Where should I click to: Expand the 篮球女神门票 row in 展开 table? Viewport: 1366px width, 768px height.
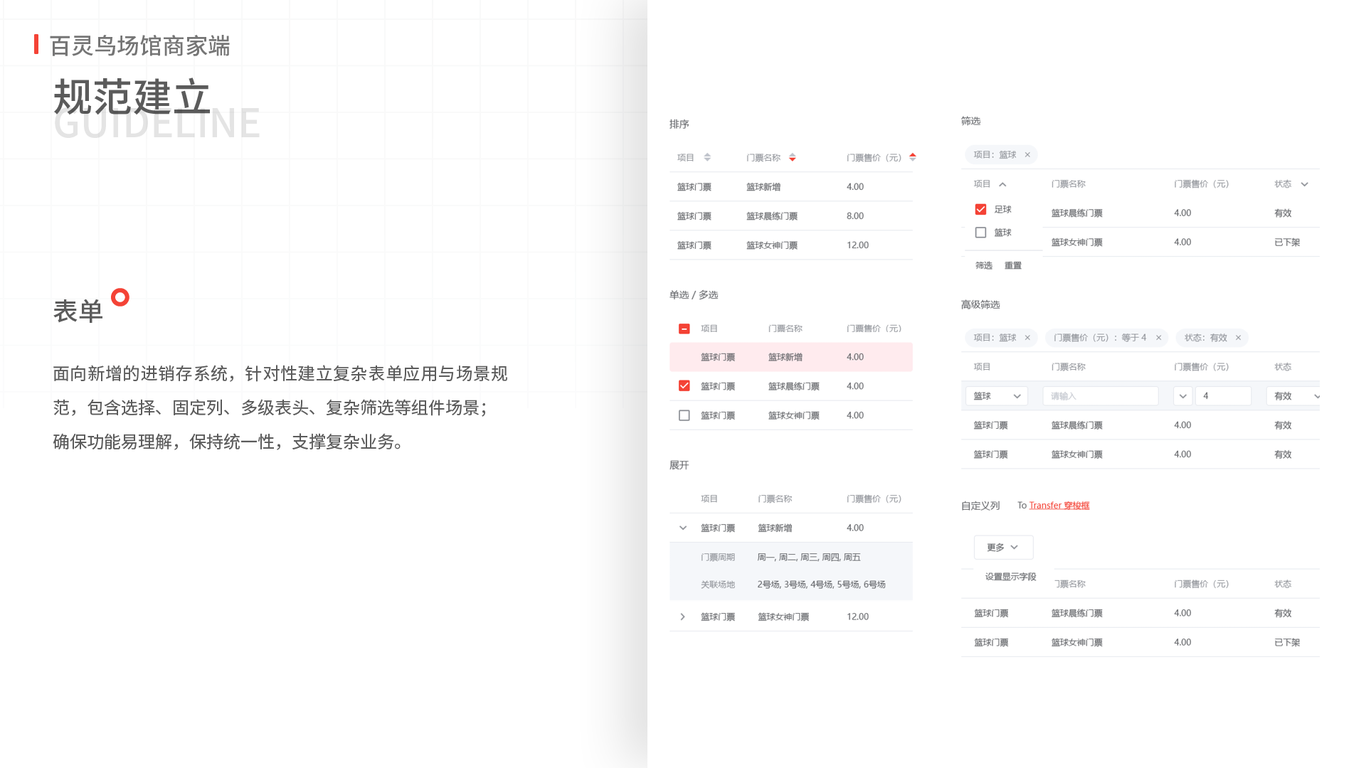tap(683, 617)
